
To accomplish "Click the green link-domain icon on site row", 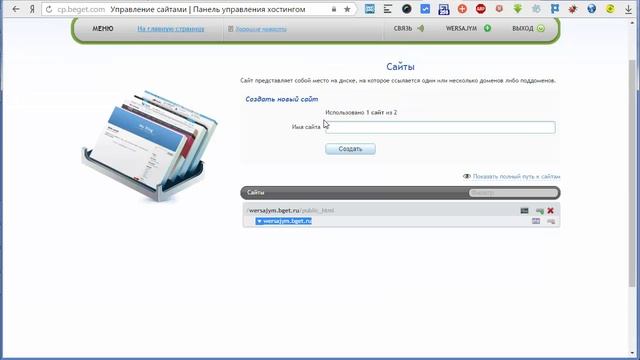I will [x=540, y=211].
